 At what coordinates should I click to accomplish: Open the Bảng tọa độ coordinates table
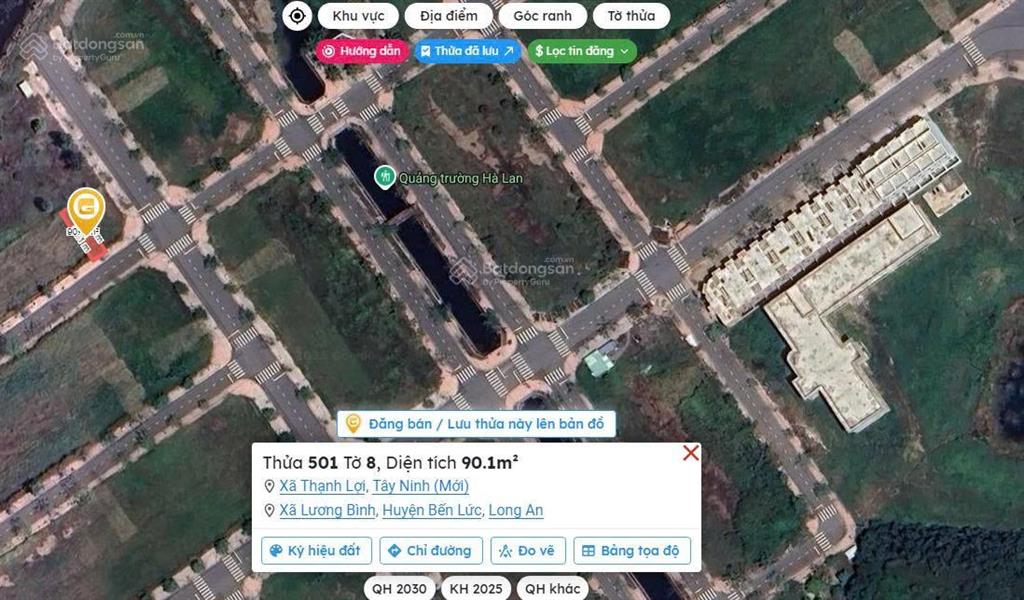(x=631, y=551)
